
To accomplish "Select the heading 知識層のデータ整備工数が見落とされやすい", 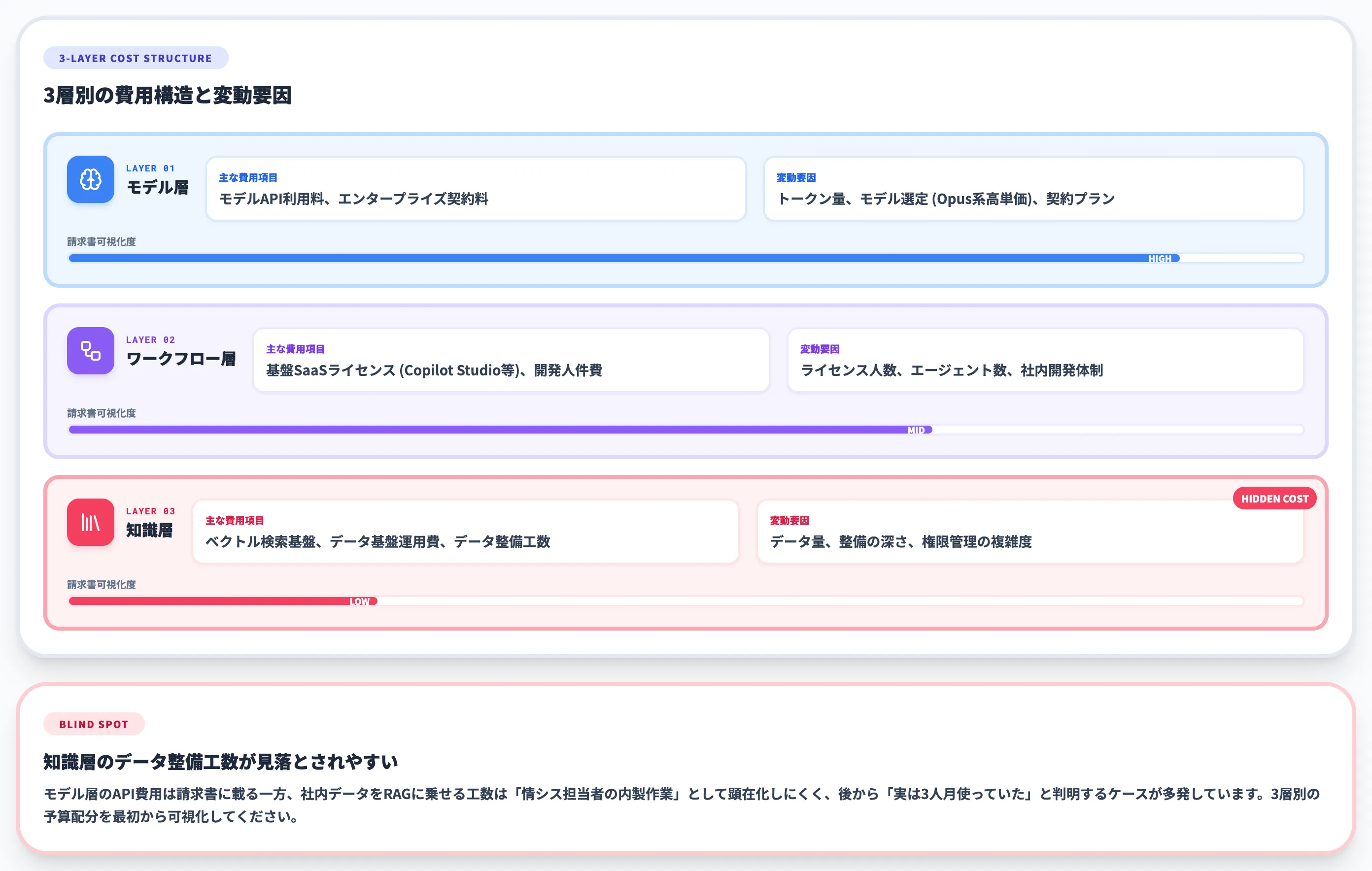I will 221,762.
